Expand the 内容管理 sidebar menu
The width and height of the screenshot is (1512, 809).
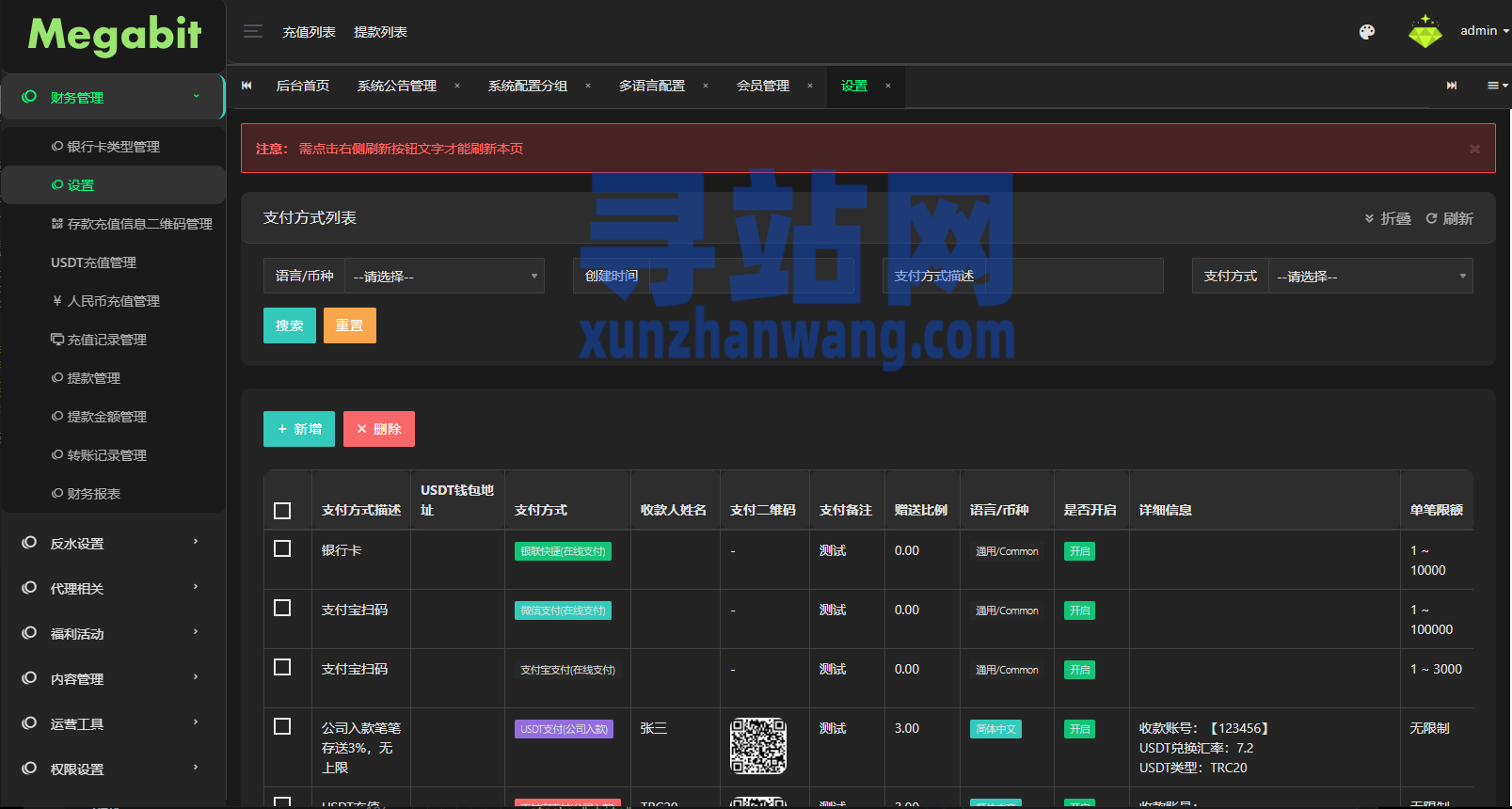(113, 678)
